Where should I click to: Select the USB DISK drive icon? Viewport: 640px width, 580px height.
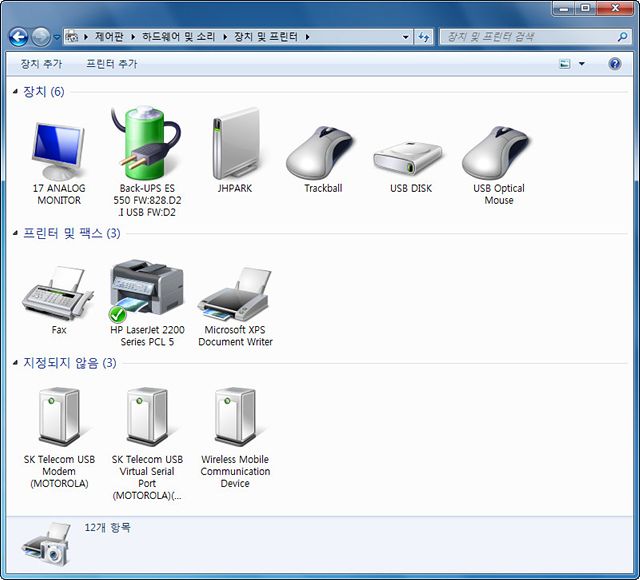tap(408, 159)
